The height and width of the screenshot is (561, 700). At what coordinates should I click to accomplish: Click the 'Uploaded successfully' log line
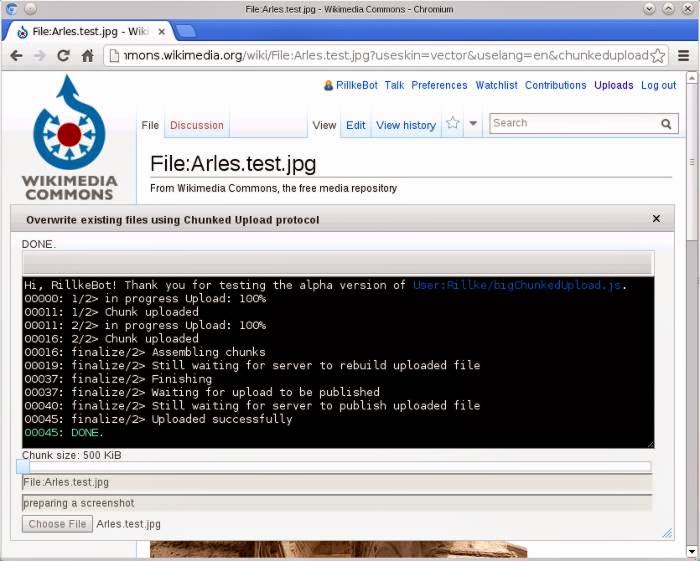[x=158, y=419]
